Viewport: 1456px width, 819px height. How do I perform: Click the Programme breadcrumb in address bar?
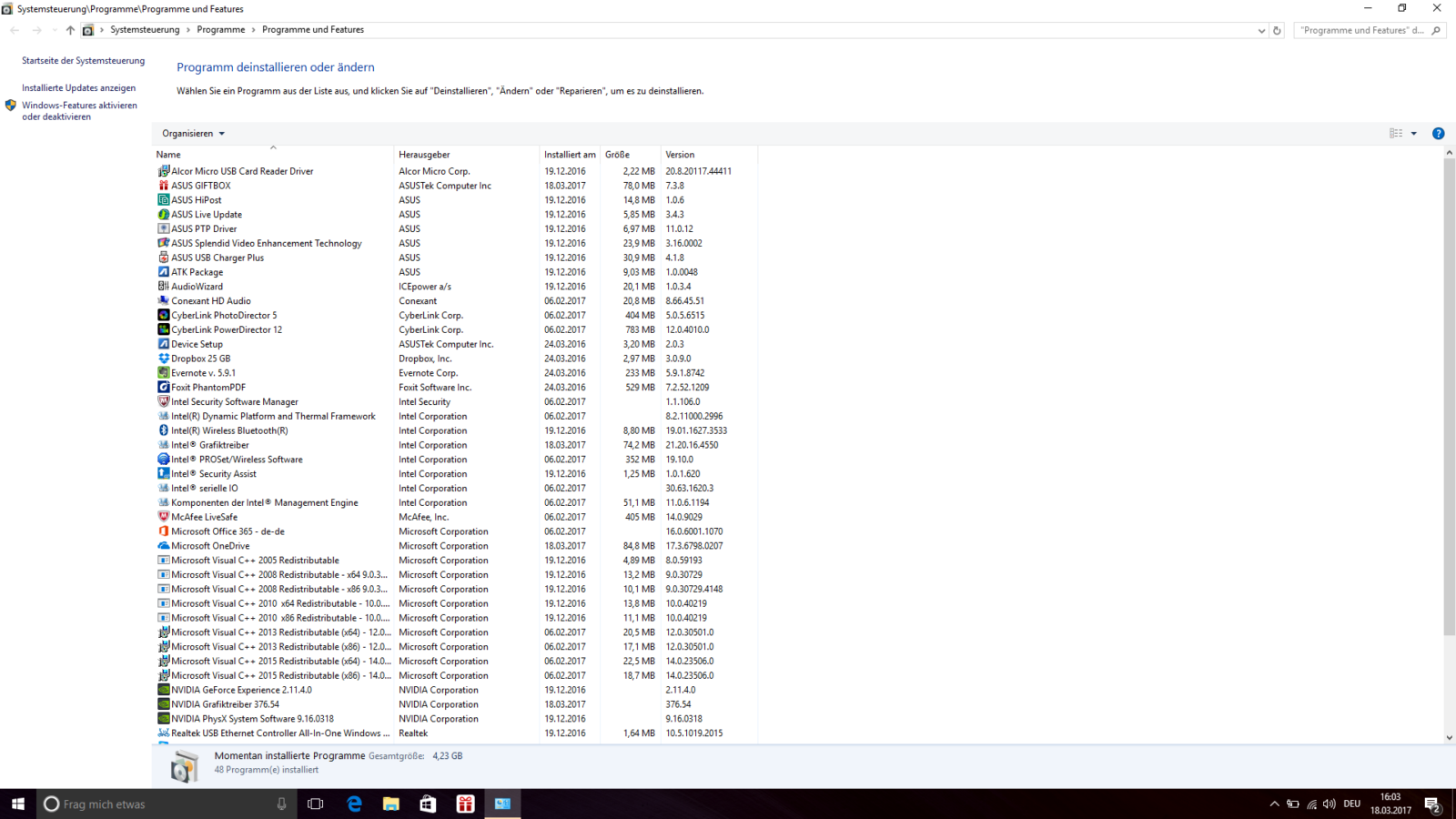tap(221, 30)
